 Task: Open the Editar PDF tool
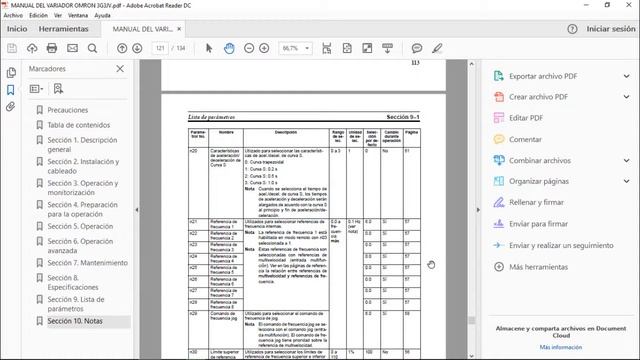(526, 118)
